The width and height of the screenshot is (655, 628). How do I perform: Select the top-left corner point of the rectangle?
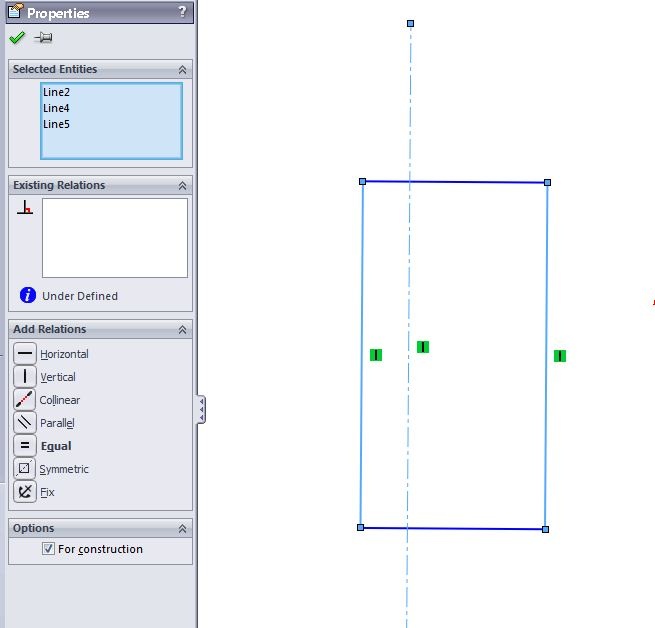pyautogui.click(x=362, y=181)
